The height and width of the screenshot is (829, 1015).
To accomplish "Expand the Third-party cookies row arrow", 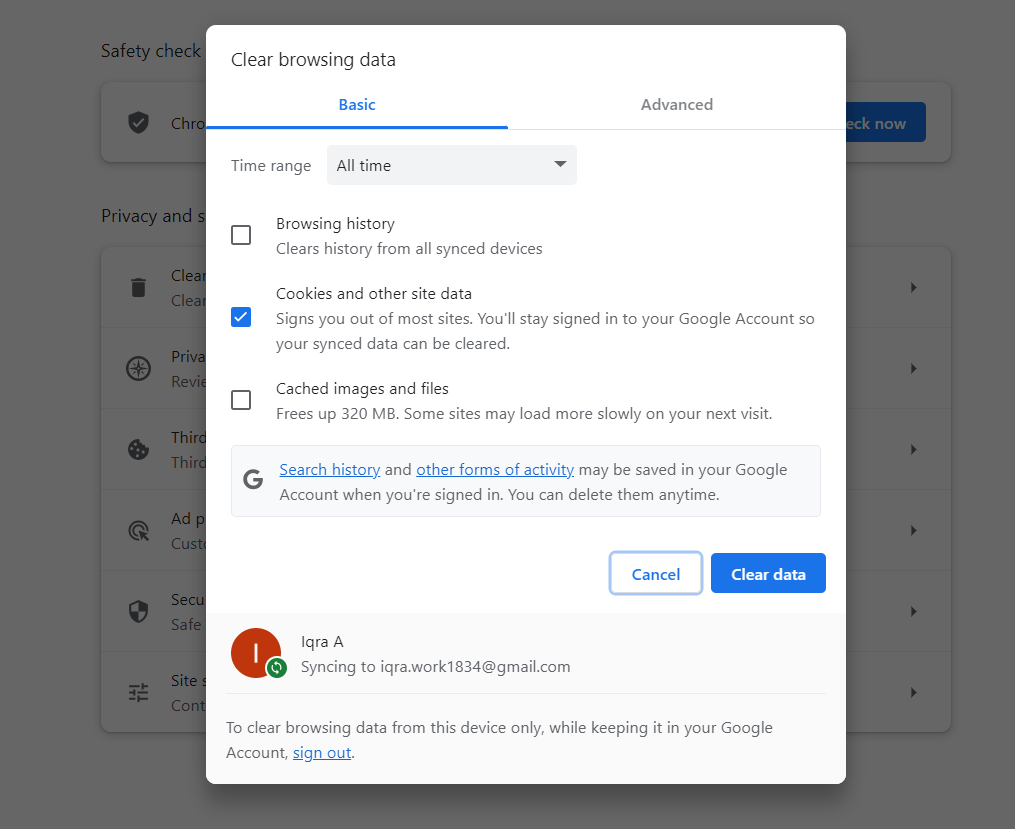I will point(913,449).
